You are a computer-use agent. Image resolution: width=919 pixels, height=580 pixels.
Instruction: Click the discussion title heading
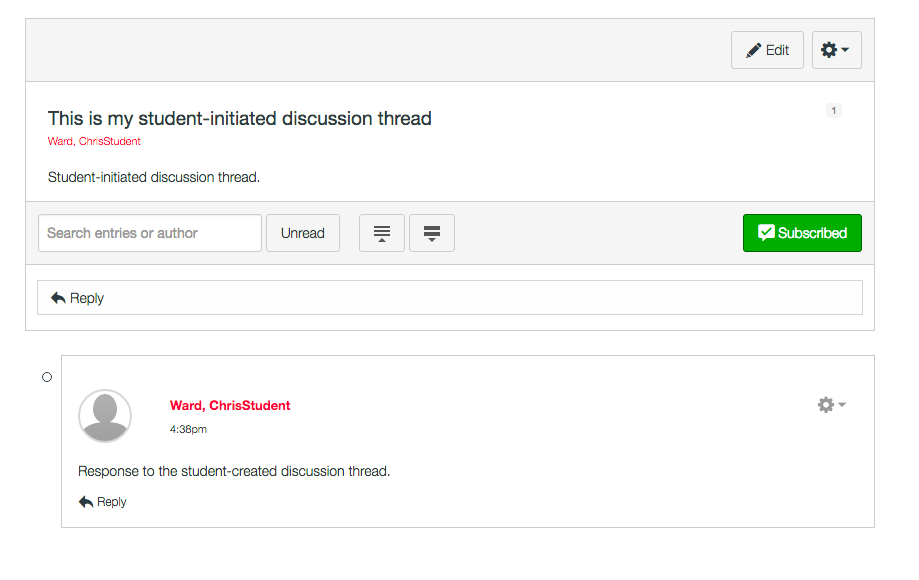point(240,118)
